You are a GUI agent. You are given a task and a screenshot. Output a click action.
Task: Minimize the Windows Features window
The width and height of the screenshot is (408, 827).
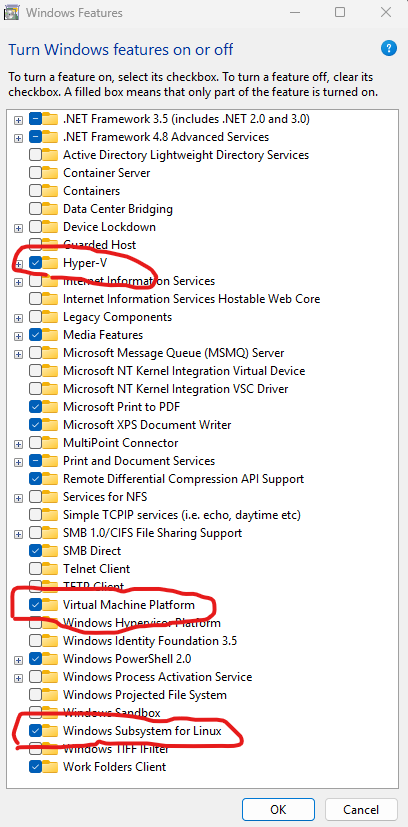click(294, 12)
